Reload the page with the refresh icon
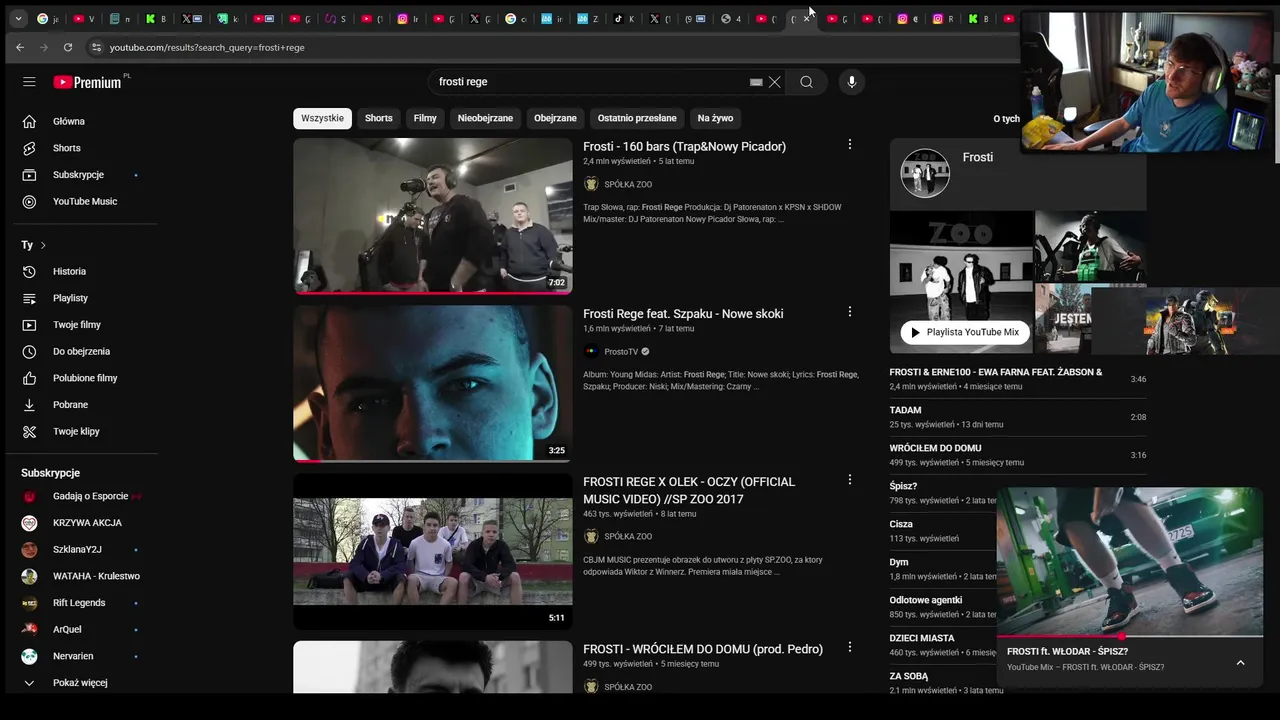 [x=68, y=47]
